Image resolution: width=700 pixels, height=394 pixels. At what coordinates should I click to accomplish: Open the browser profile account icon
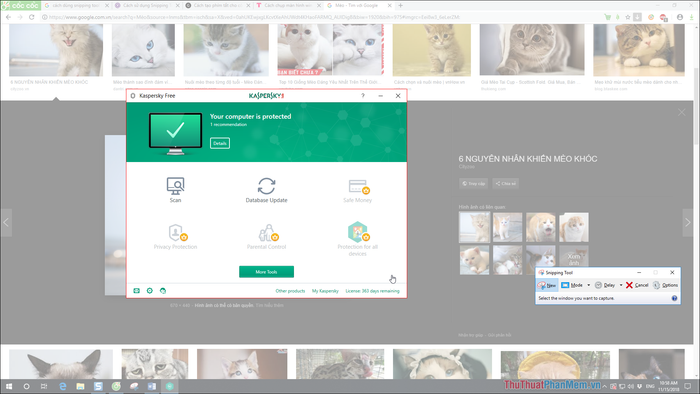coord(680,17)
